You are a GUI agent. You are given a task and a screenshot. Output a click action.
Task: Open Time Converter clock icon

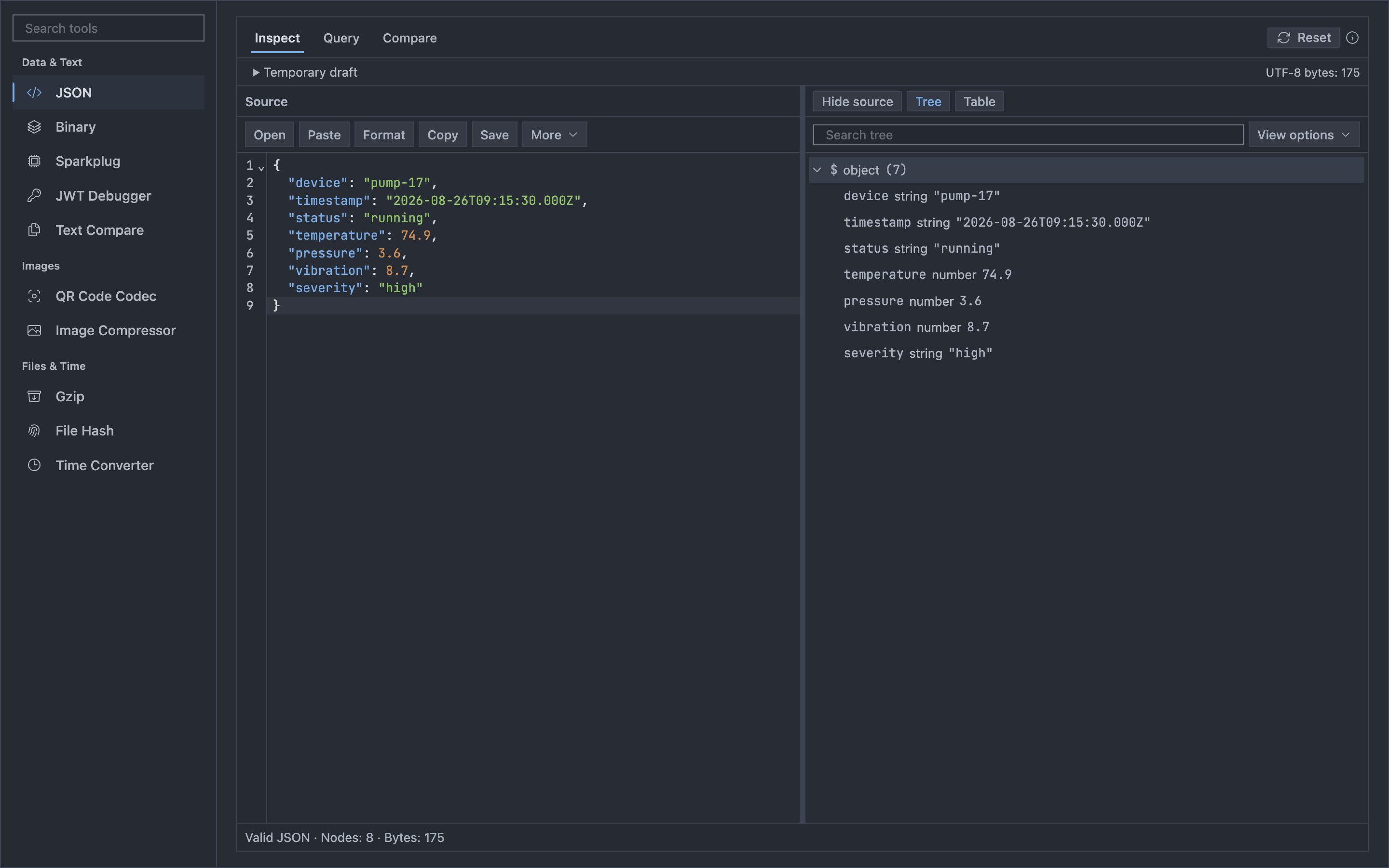(34, 465)
